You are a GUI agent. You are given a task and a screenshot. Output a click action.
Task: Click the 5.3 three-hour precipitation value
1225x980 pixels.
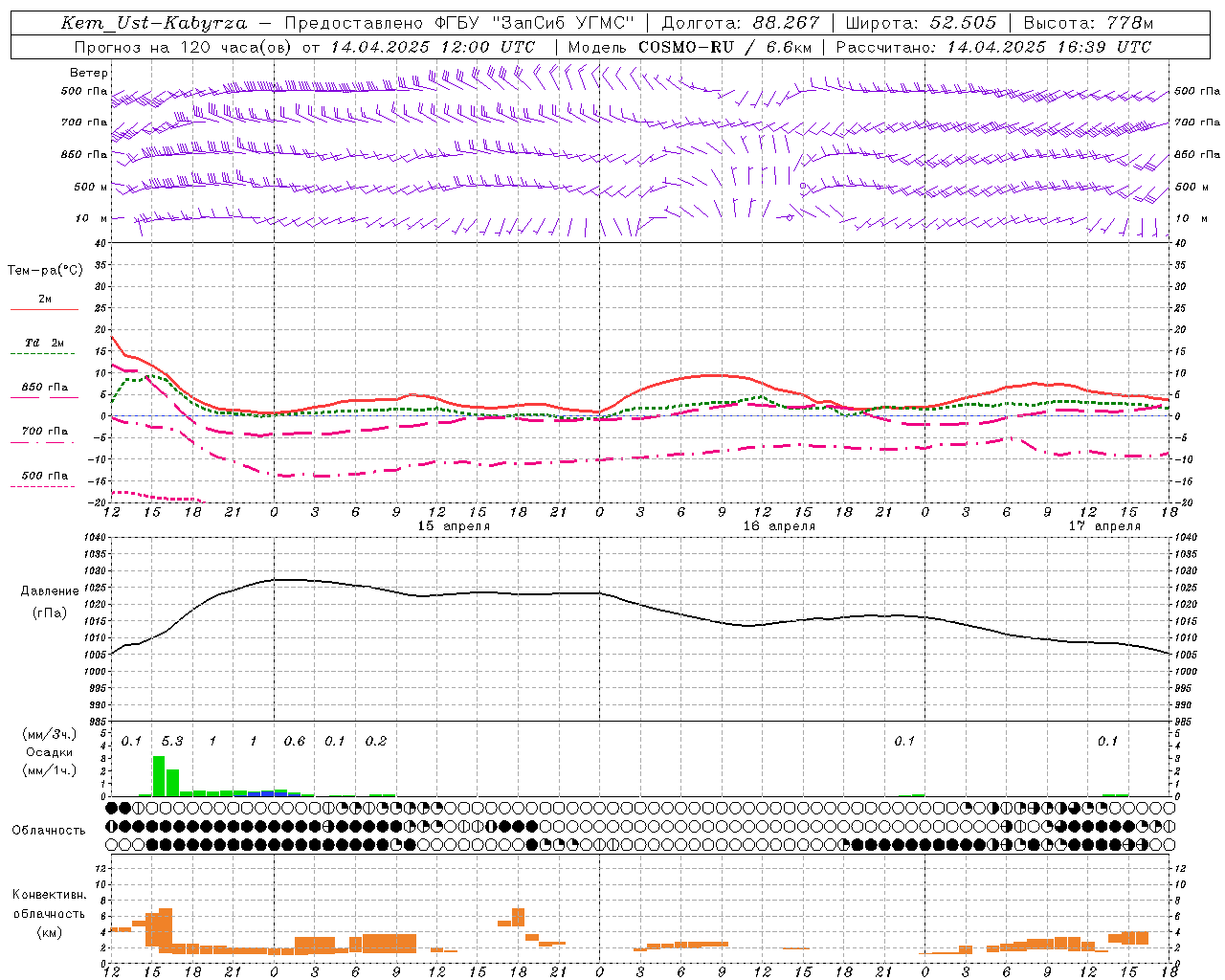click(x=172, y=742)
